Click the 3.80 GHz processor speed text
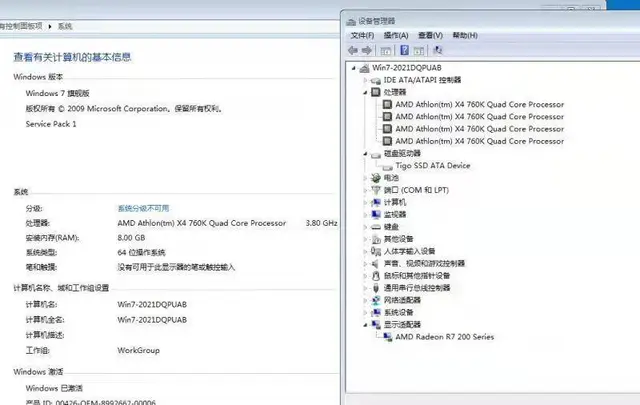The height and width of the screenshot is (405, 640). coord(322,223)
